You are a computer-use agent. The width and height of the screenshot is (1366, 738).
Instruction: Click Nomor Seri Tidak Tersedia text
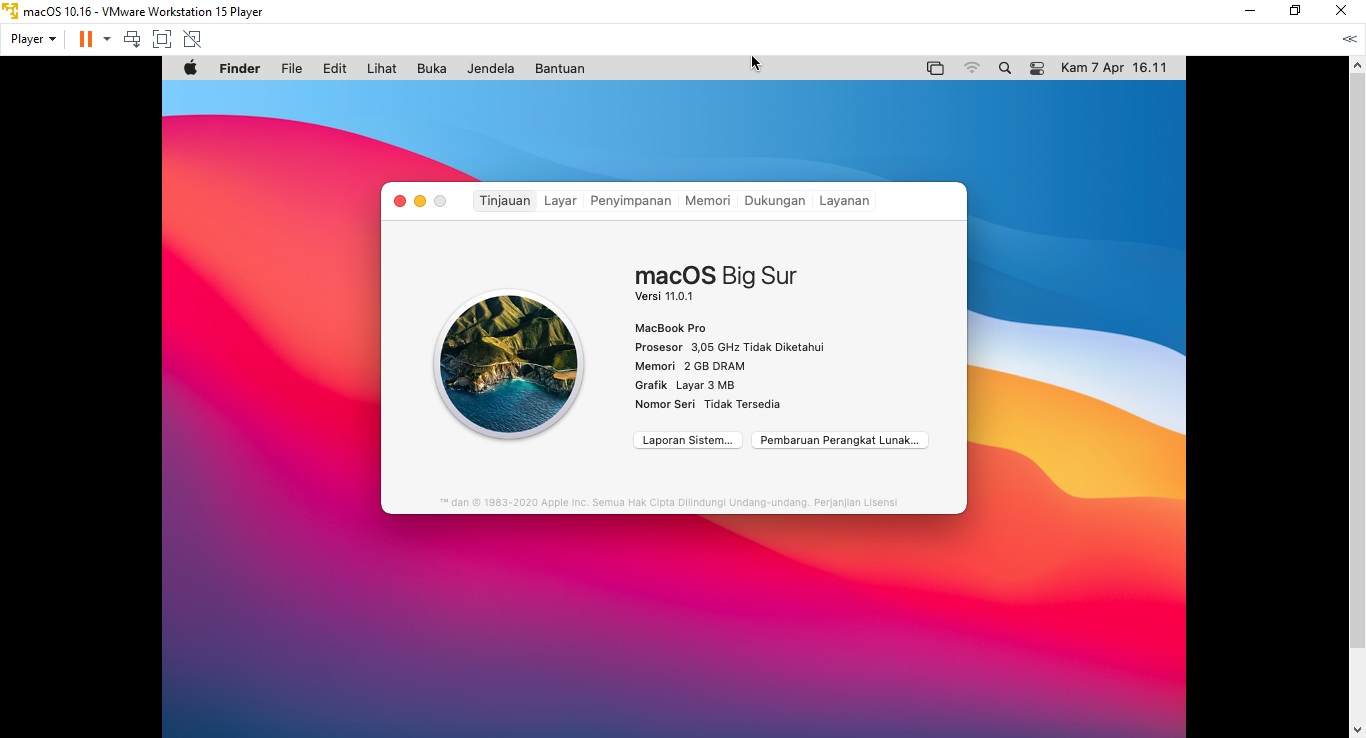click(707, 404)
